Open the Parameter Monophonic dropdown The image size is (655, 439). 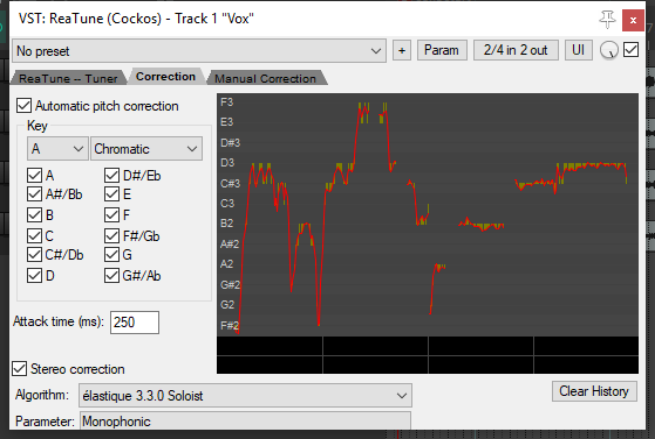245,421
